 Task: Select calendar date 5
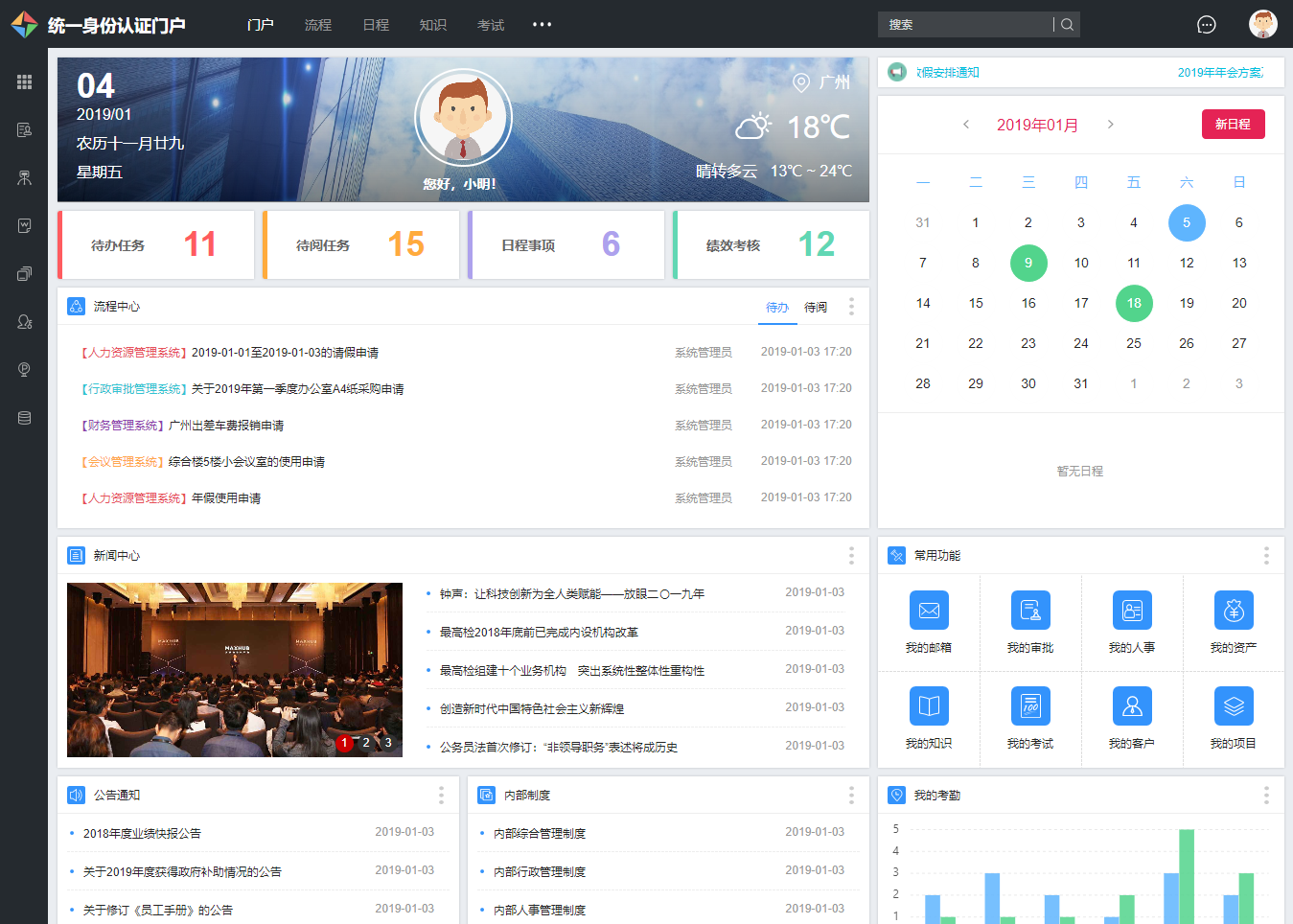coord(1187,222)
